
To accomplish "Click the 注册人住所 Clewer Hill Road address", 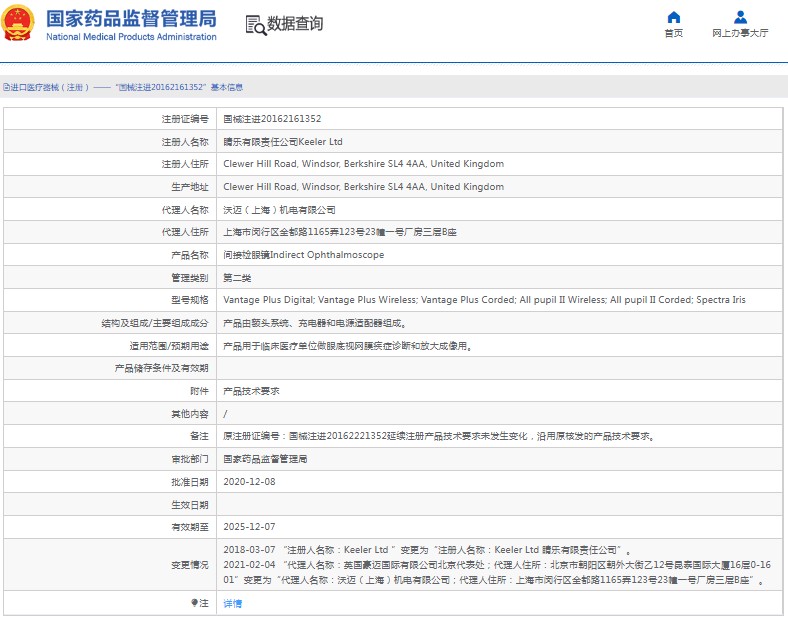I will tap(363, 164).
